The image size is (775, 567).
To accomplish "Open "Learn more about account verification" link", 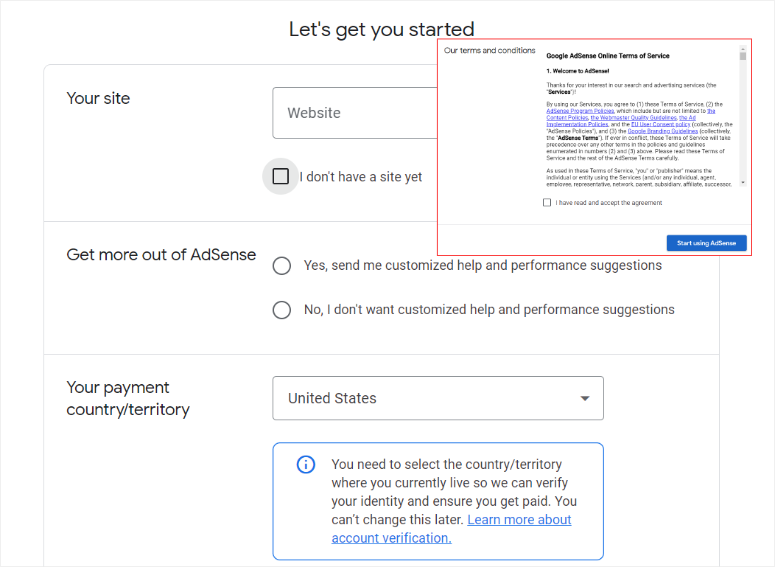I will (451, 528).
